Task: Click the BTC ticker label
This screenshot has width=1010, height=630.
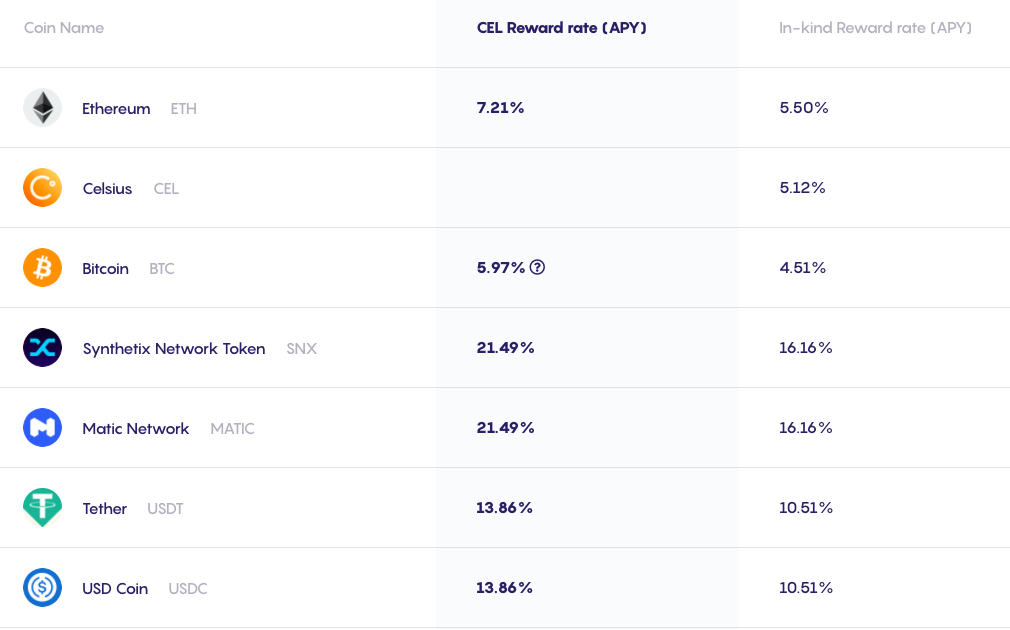Action: tap(162, 269)
